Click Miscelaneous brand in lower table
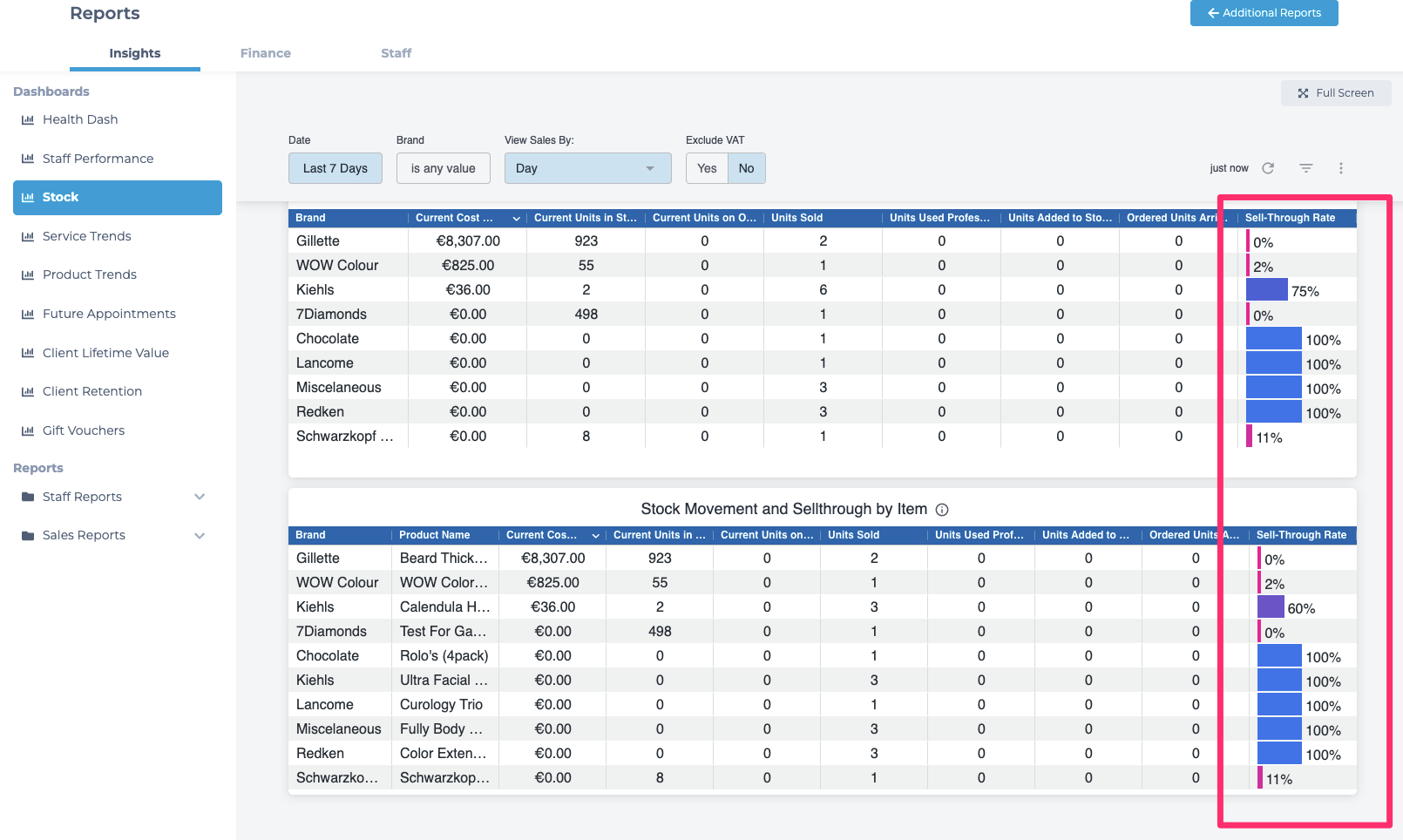This screenshot has width=1403, height=840. [x=338, y=729]
